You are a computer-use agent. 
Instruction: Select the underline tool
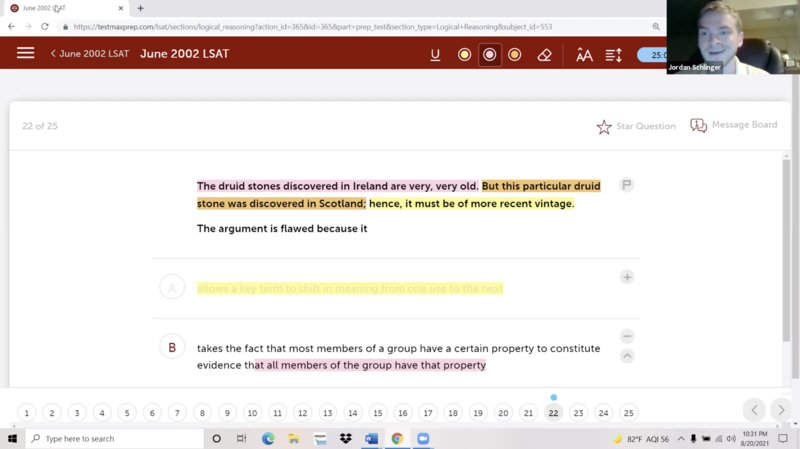tap(435, 55)
